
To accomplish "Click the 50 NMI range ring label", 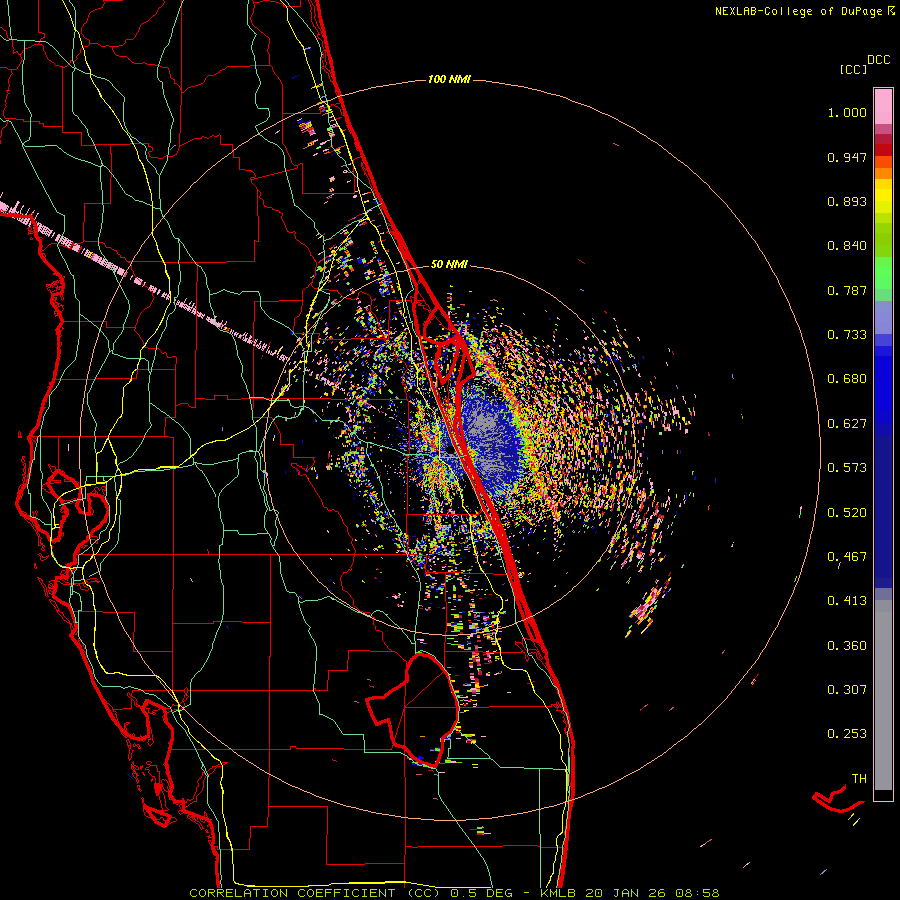I will point(449,264).
